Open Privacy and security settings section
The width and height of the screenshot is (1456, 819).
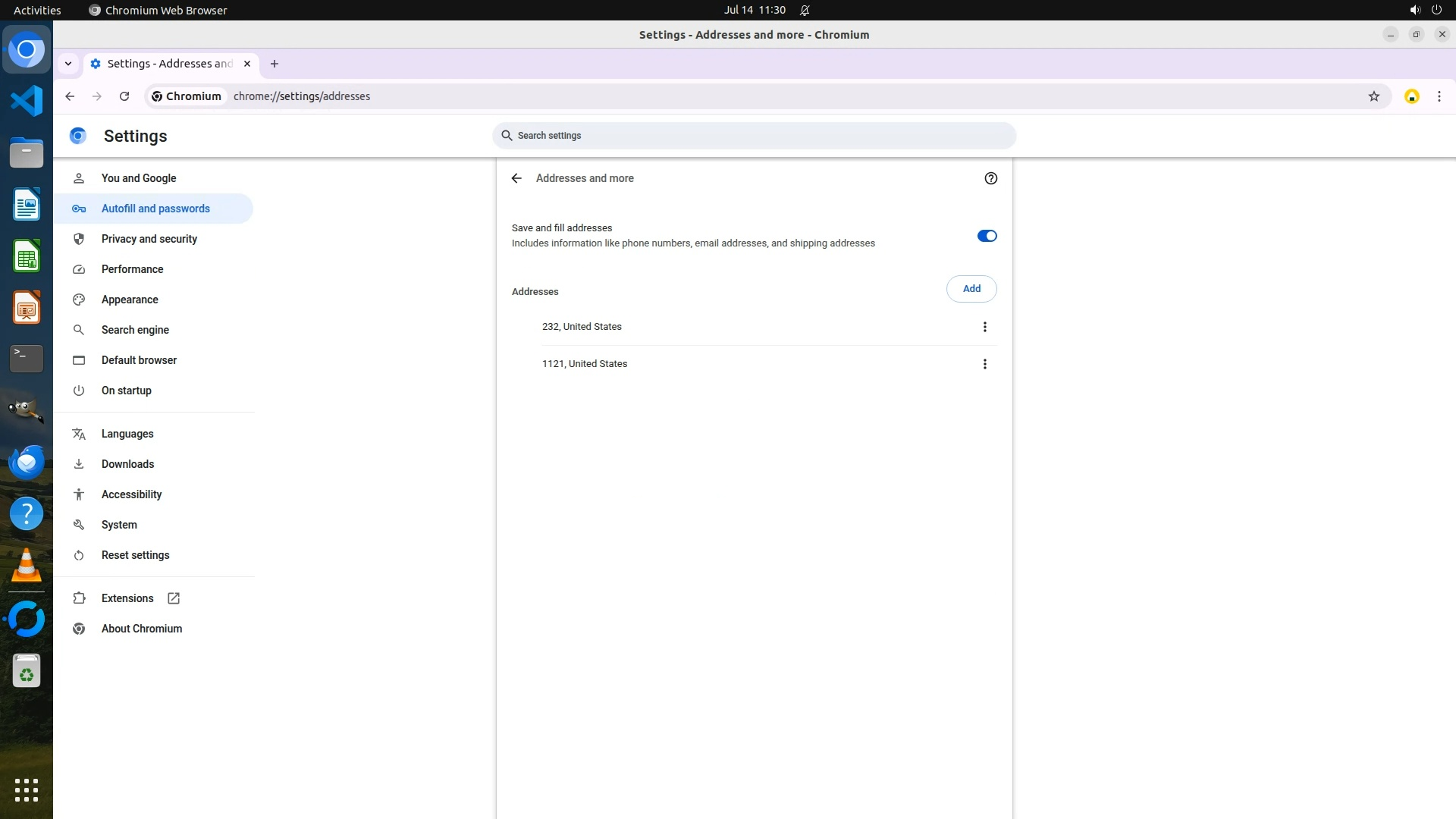pyautogui.click(x=149, y=239)
